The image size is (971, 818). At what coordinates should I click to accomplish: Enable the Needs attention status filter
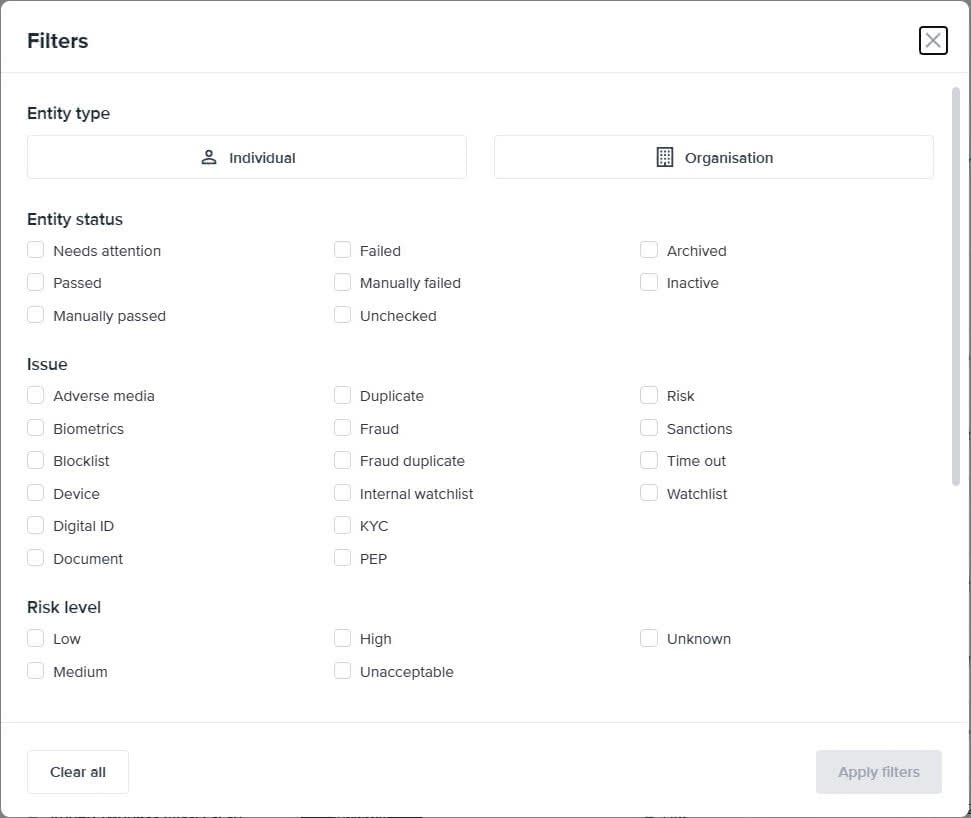click(x=36, y=250)
